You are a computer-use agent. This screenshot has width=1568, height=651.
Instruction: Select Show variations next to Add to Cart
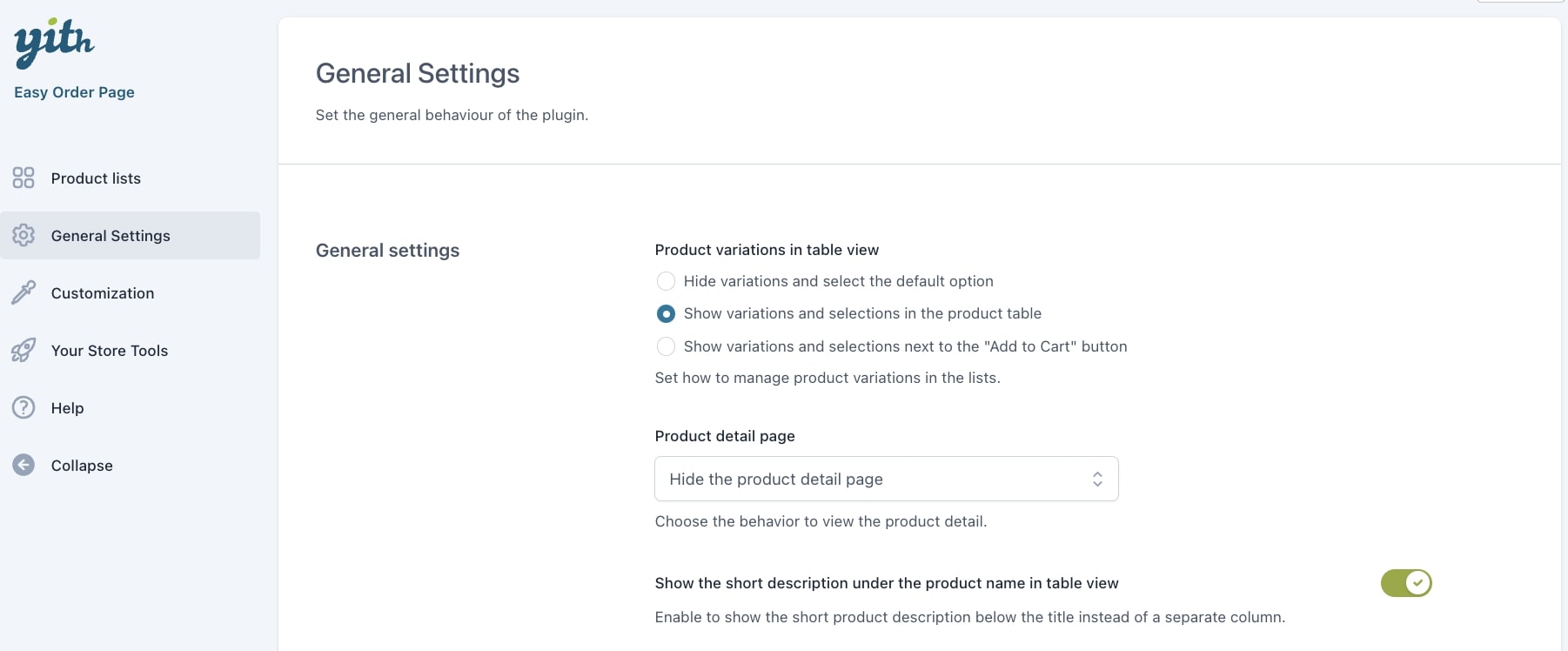pos(666,346)
